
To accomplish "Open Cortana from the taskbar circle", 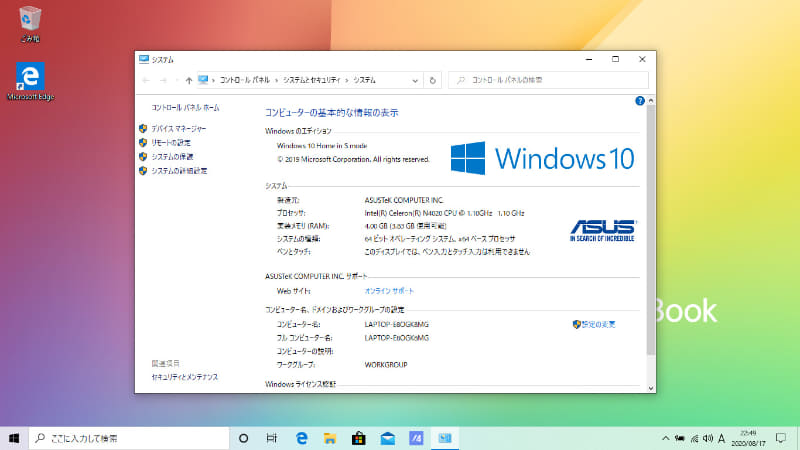I will [x=243, y=438].
